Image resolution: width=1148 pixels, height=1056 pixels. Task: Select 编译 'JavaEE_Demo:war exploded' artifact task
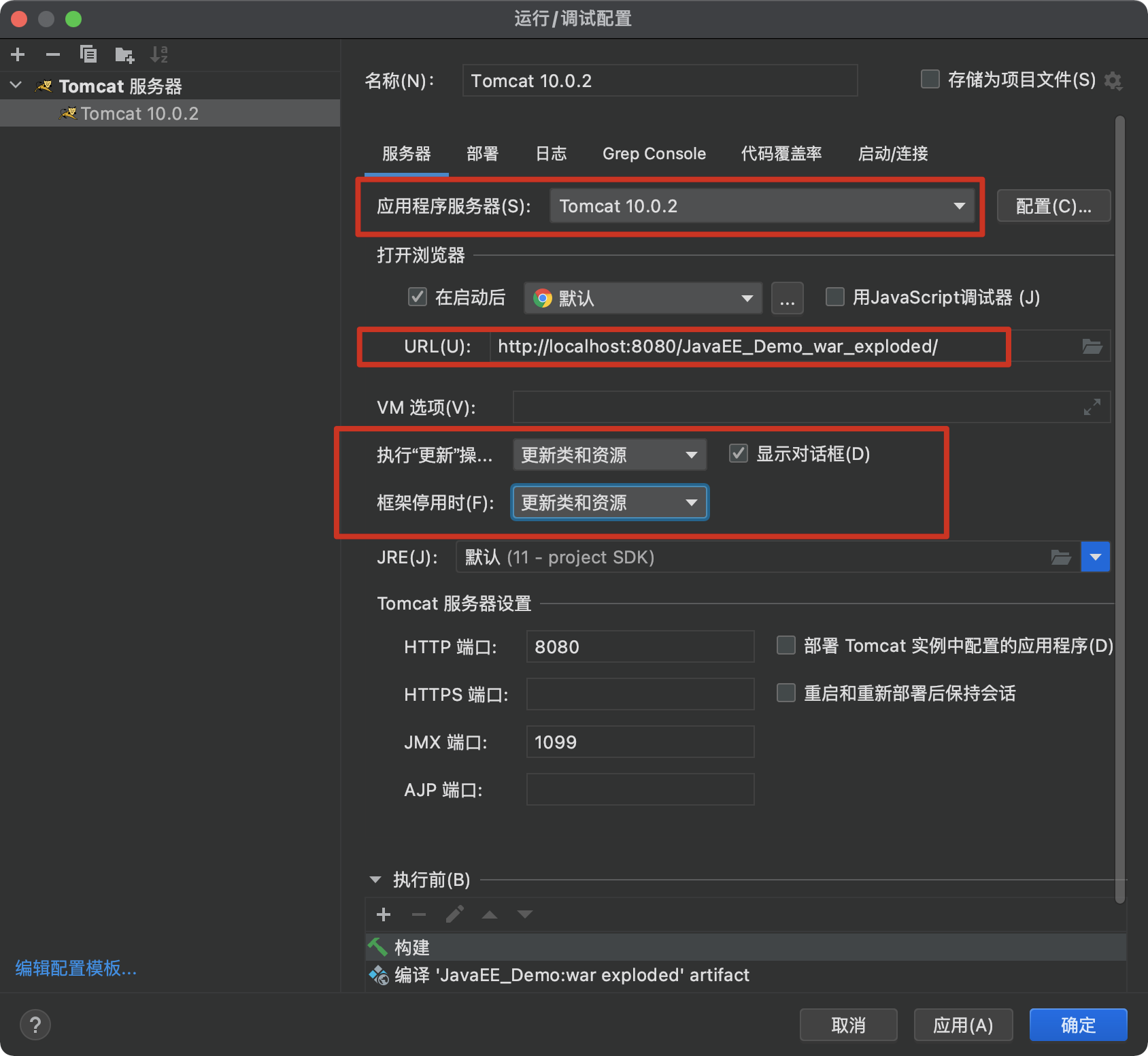(x=746, y=975)
